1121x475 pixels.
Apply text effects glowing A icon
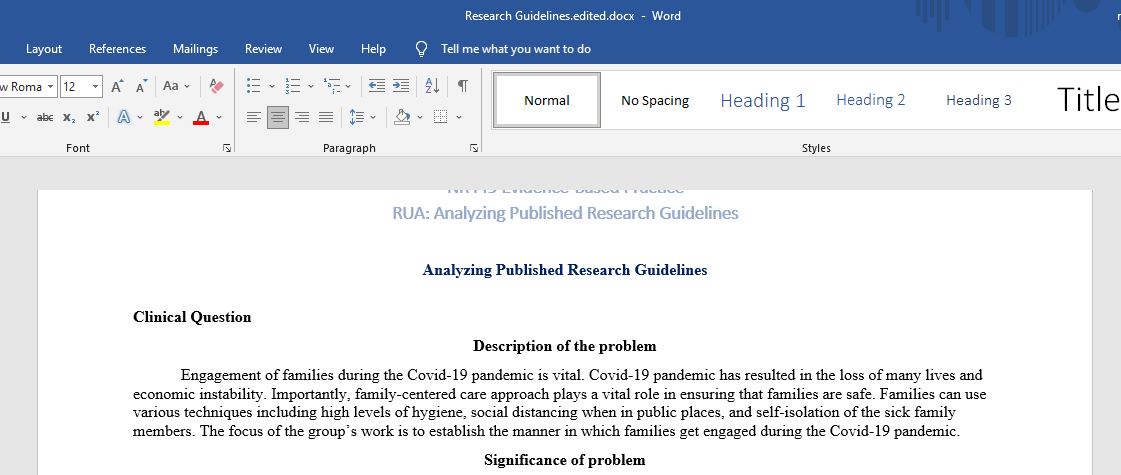click(124, 117)
